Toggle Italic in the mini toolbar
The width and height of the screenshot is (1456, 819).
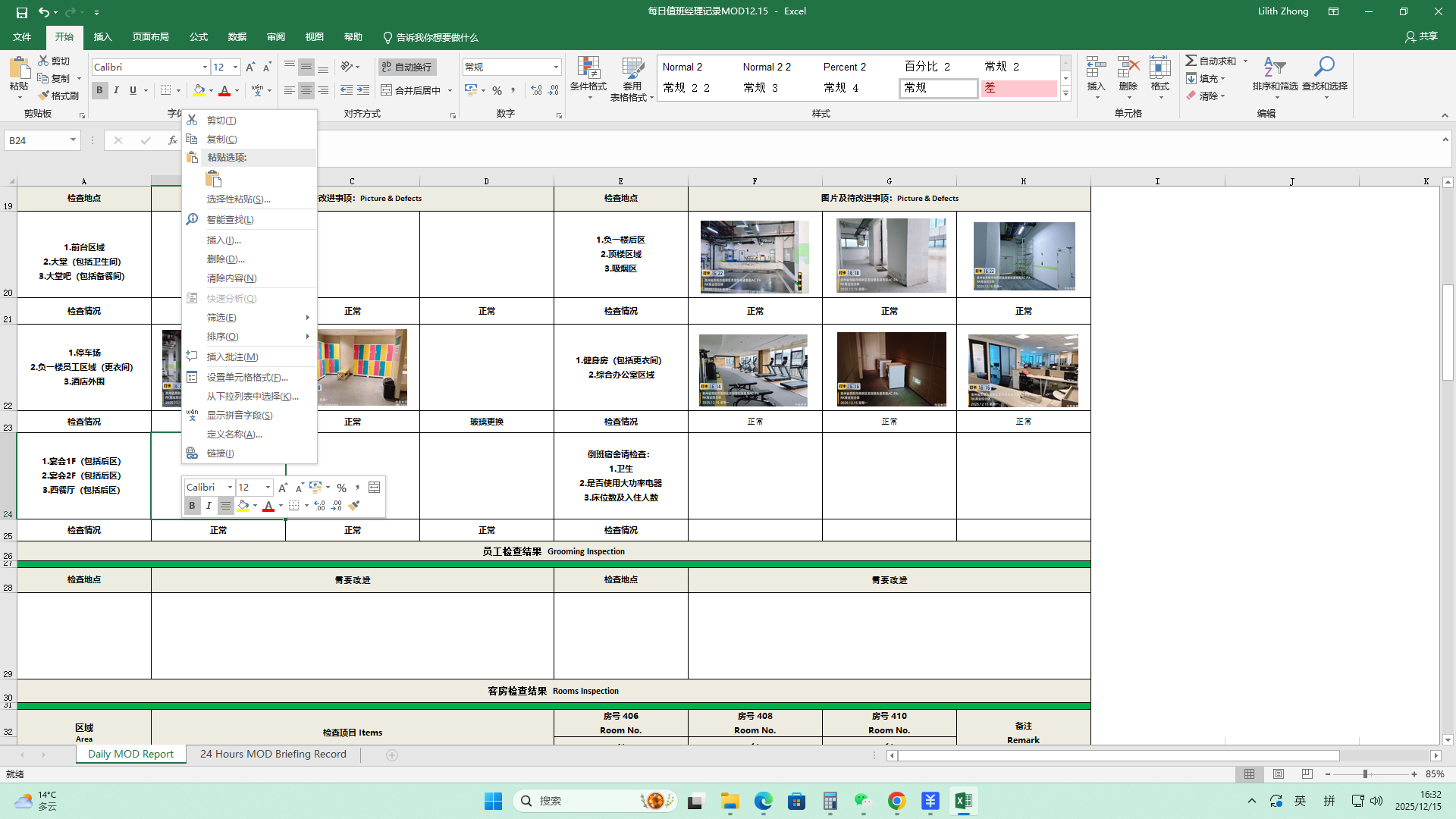pos(209,506)
